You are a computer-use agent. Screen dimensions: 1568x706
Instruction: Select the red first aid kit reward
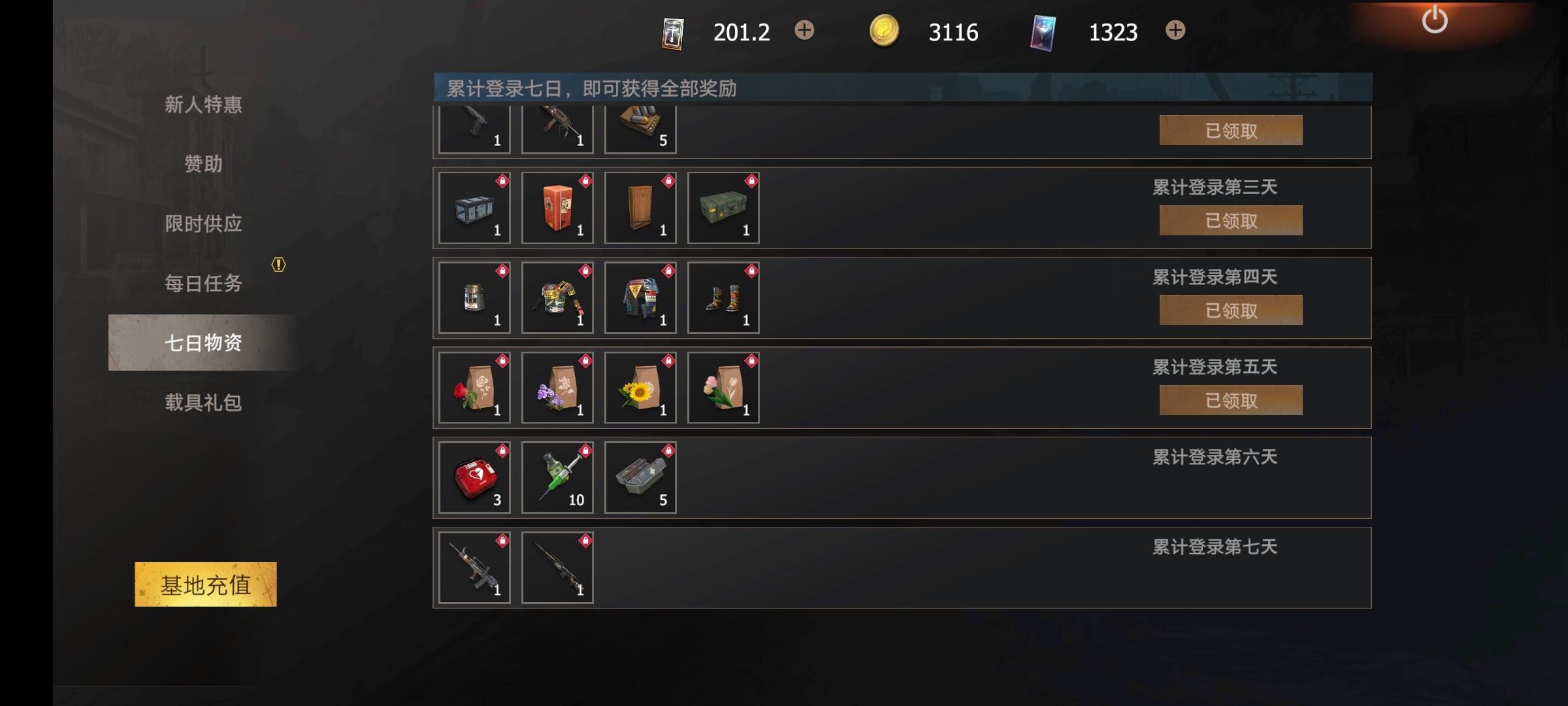(474, 478)
